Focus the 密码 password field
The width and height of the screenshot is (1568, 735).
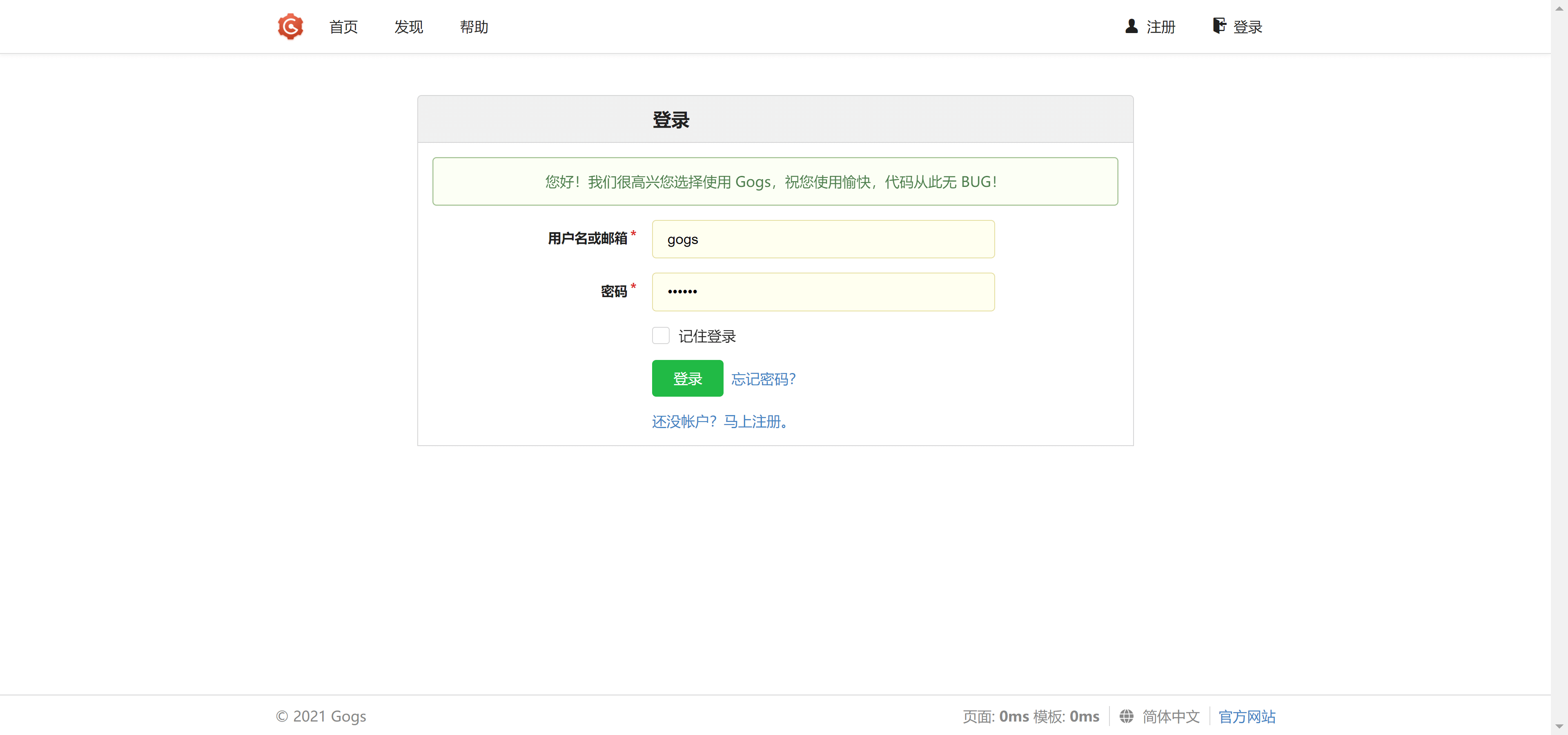point(823,292)
